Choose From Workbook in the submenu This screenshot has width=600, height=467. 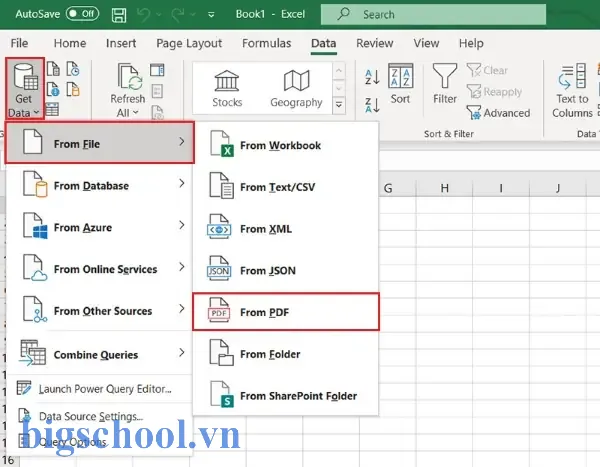coord(285,145)
